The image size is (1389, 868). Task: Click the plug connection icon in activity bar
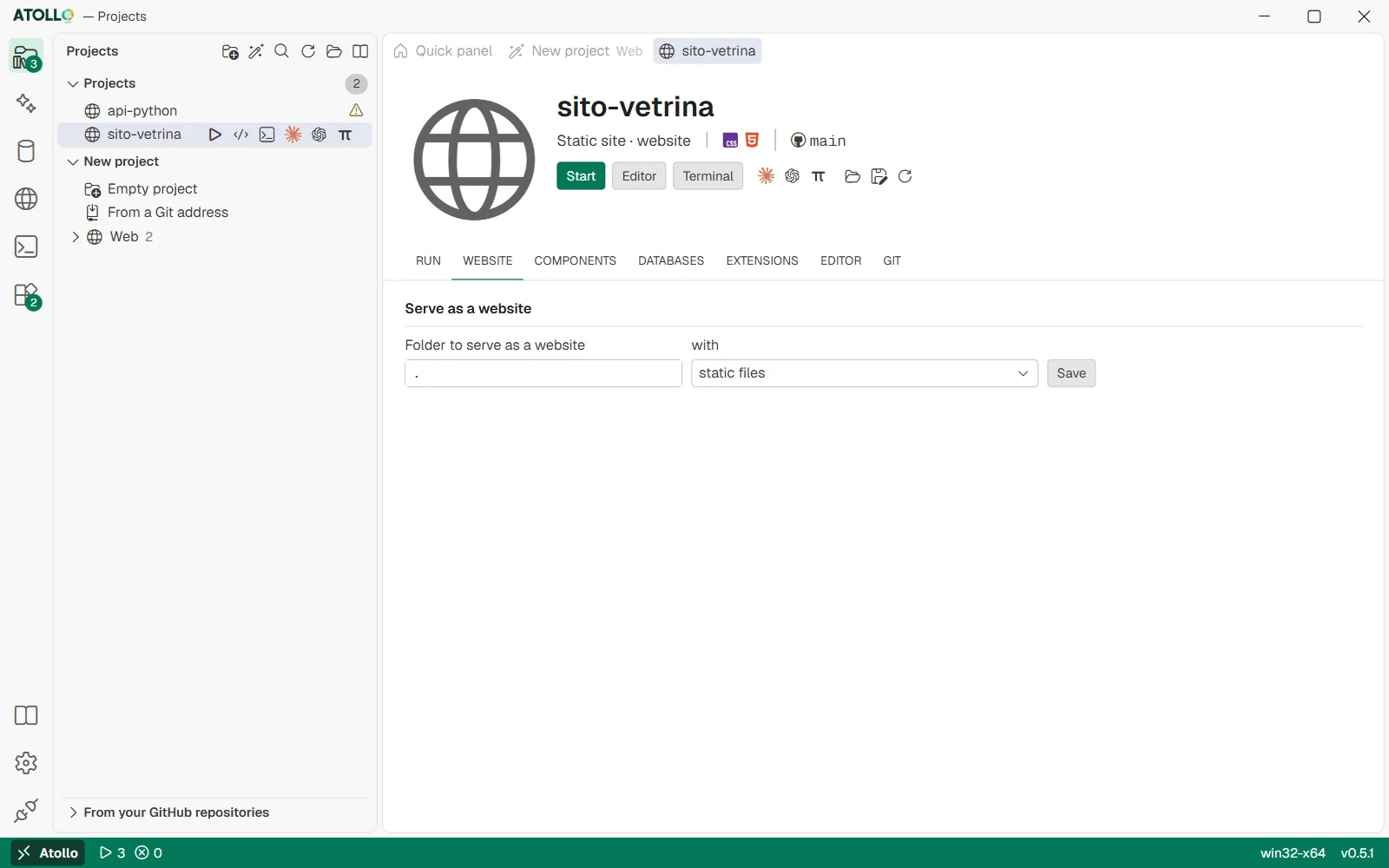pos(26,811)
